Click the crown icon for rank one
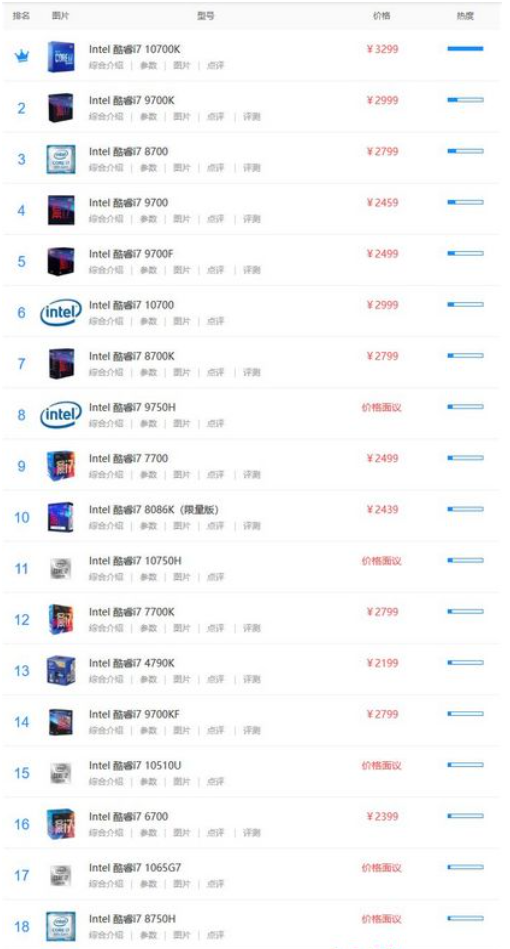Image resolution: width=510 pixels, height=949 pixels. coord(22,56)
